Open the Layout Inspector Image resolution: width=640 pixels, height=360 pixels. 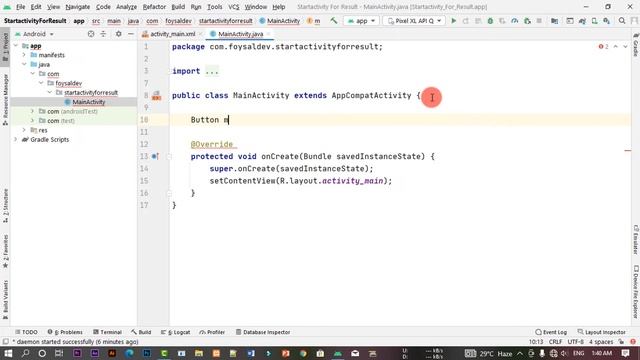pos(602,332)
